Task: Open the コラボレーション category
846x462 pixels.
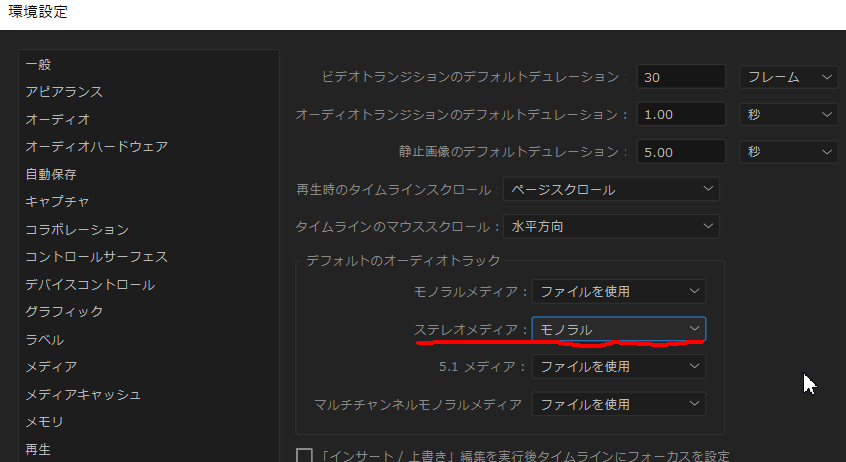Action: [77, 229]
